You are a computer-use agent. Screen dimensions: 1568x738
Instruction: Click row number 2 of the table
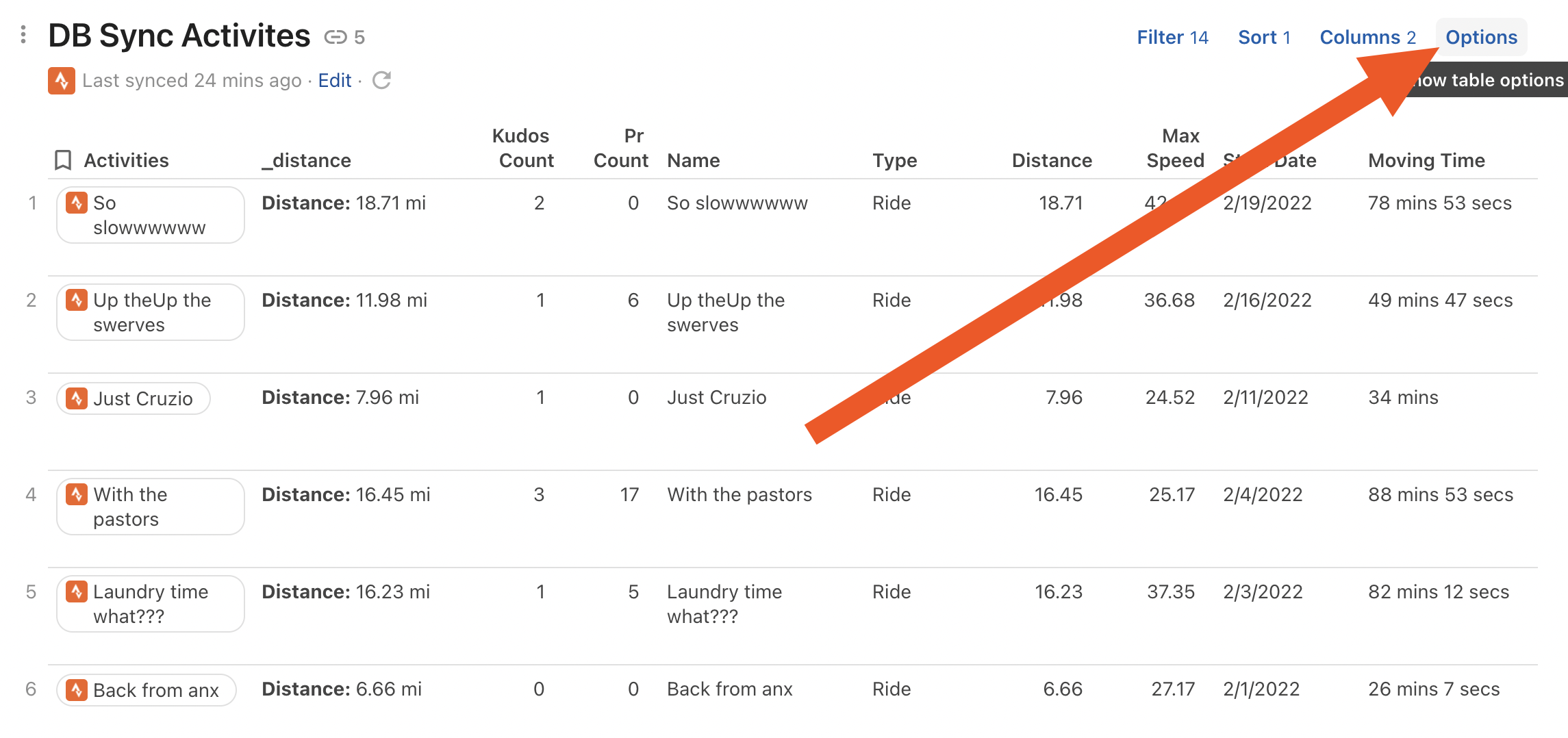click(x=31, y=300)
